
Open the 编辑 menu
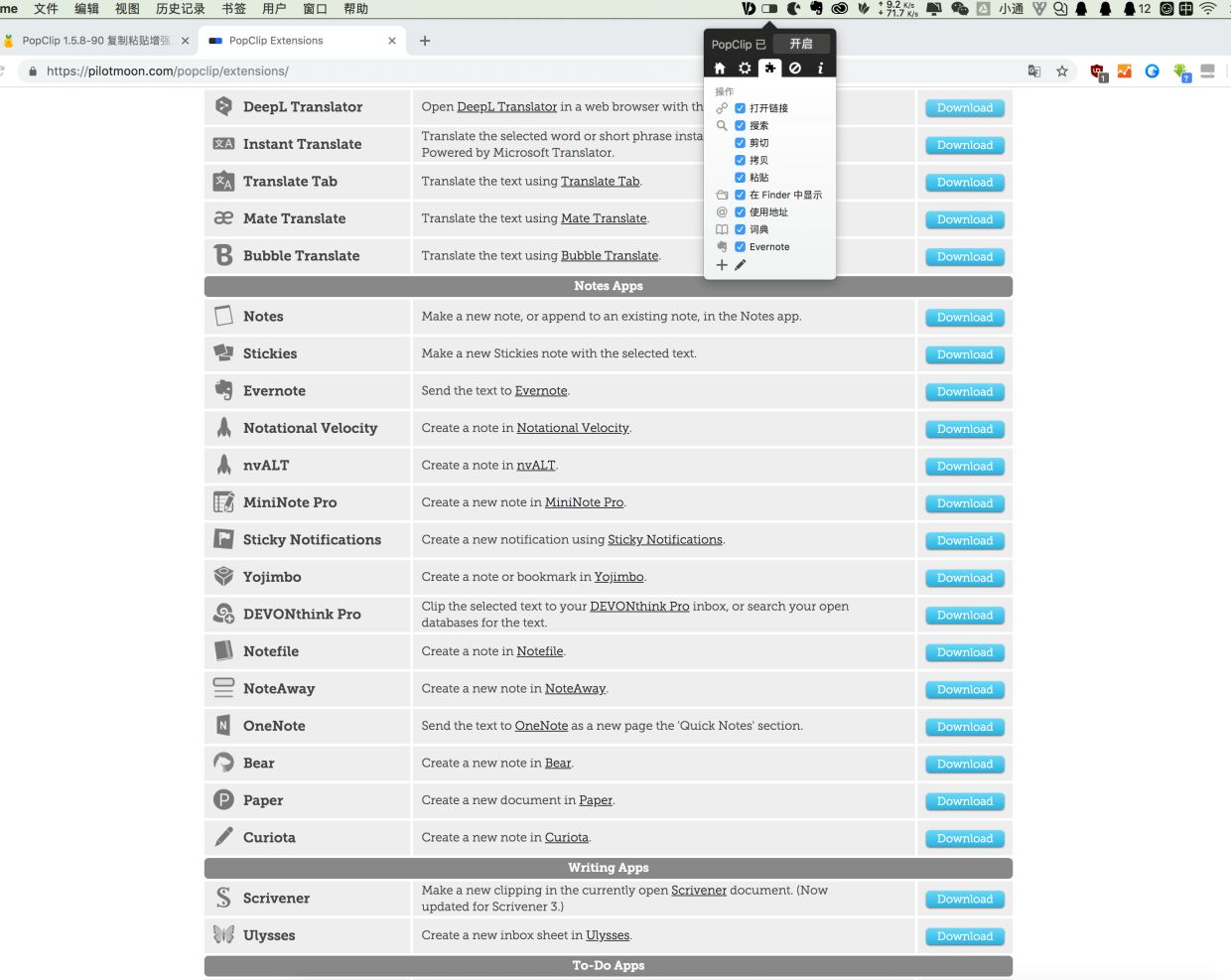point(86,9)
